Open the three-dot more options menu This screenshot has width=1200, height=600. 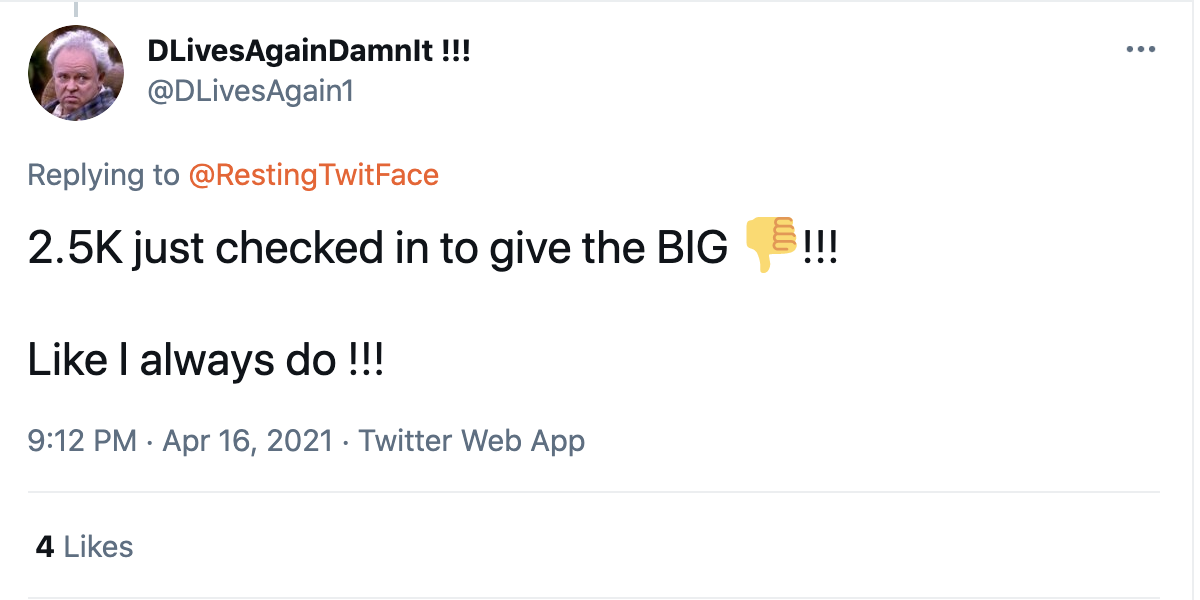tap(1140, 49)
